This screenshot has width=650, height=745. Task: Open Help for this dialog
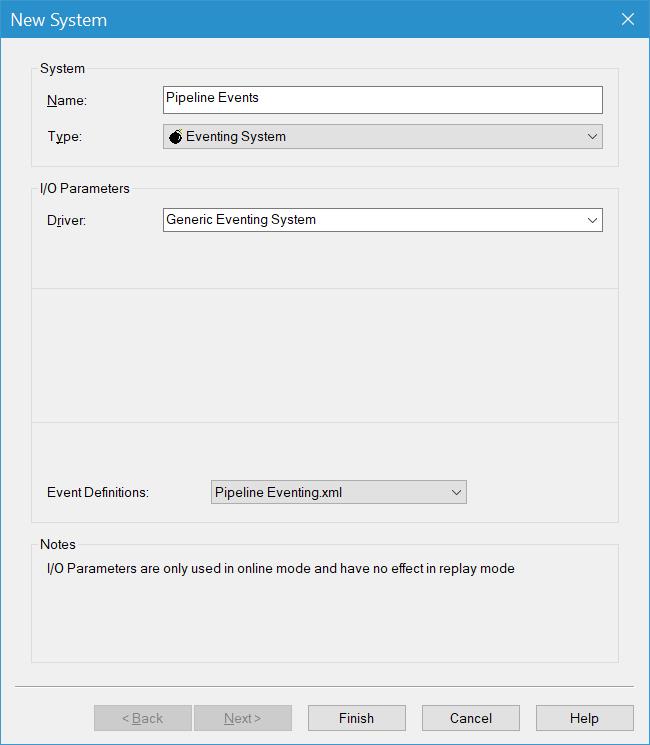[584, 718]
